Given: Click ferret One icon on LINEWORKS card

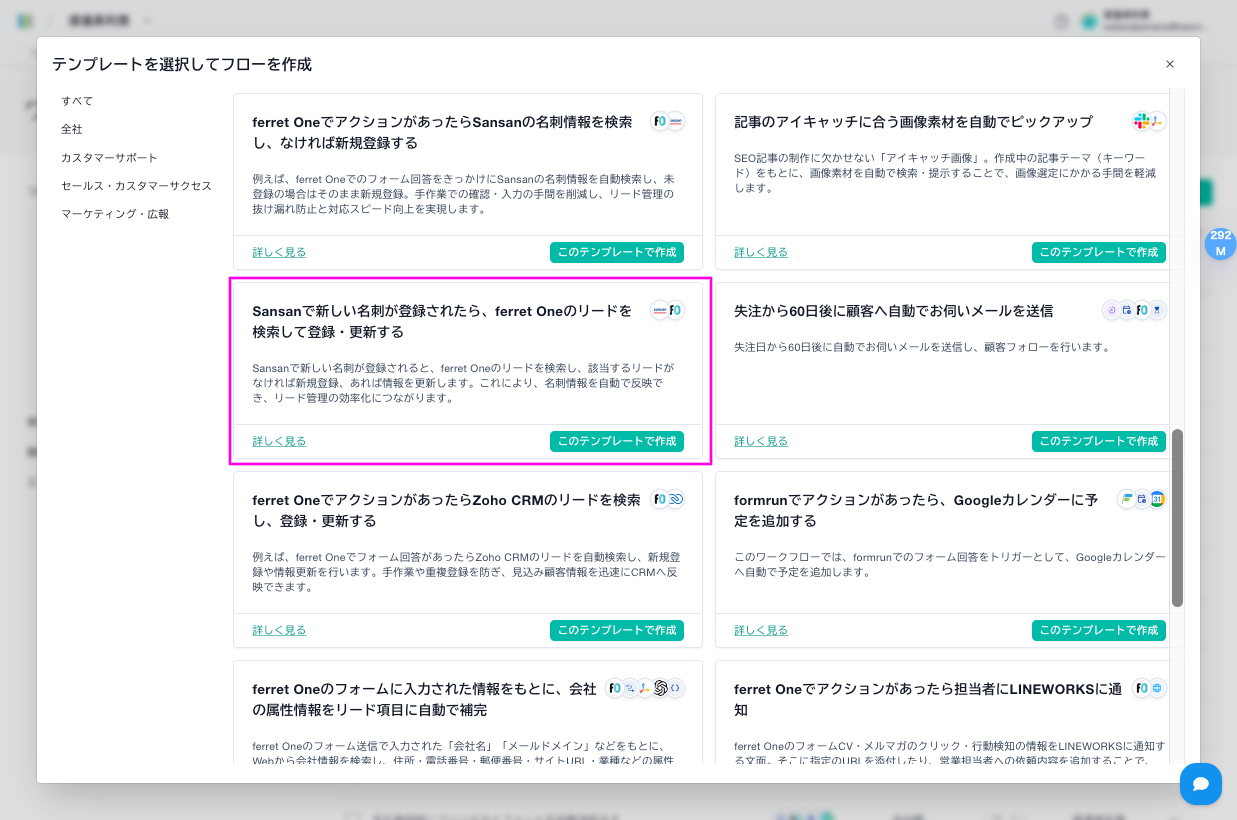Looking at the screenshot, I should [1142, 688].
